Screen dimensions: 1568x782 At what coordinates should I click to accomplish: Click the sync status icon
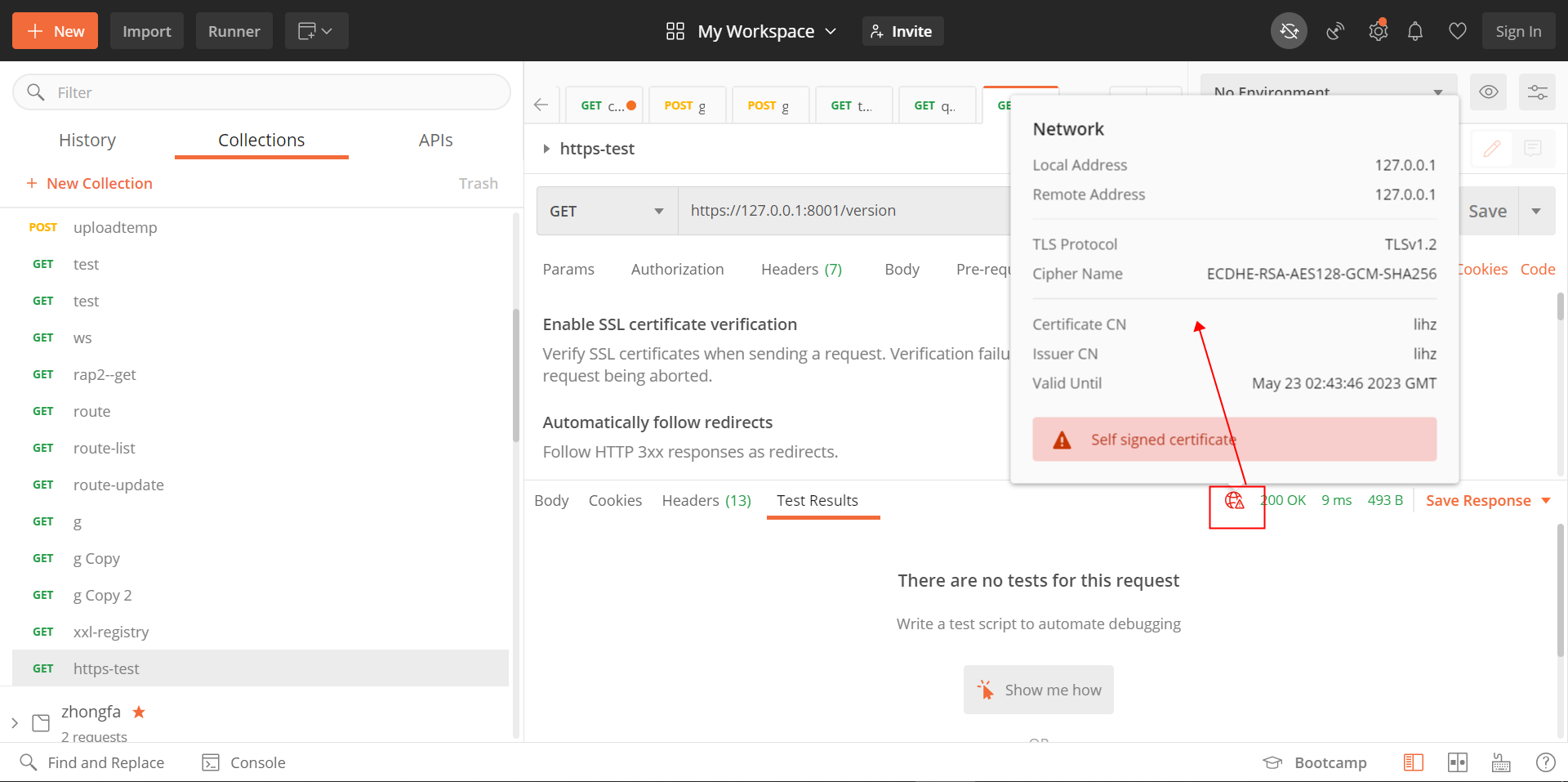point(1289,31)
